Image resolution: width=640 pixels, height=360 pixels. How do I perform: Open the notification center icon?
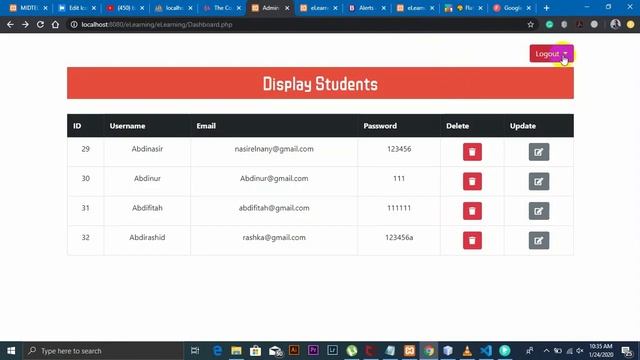627,351
